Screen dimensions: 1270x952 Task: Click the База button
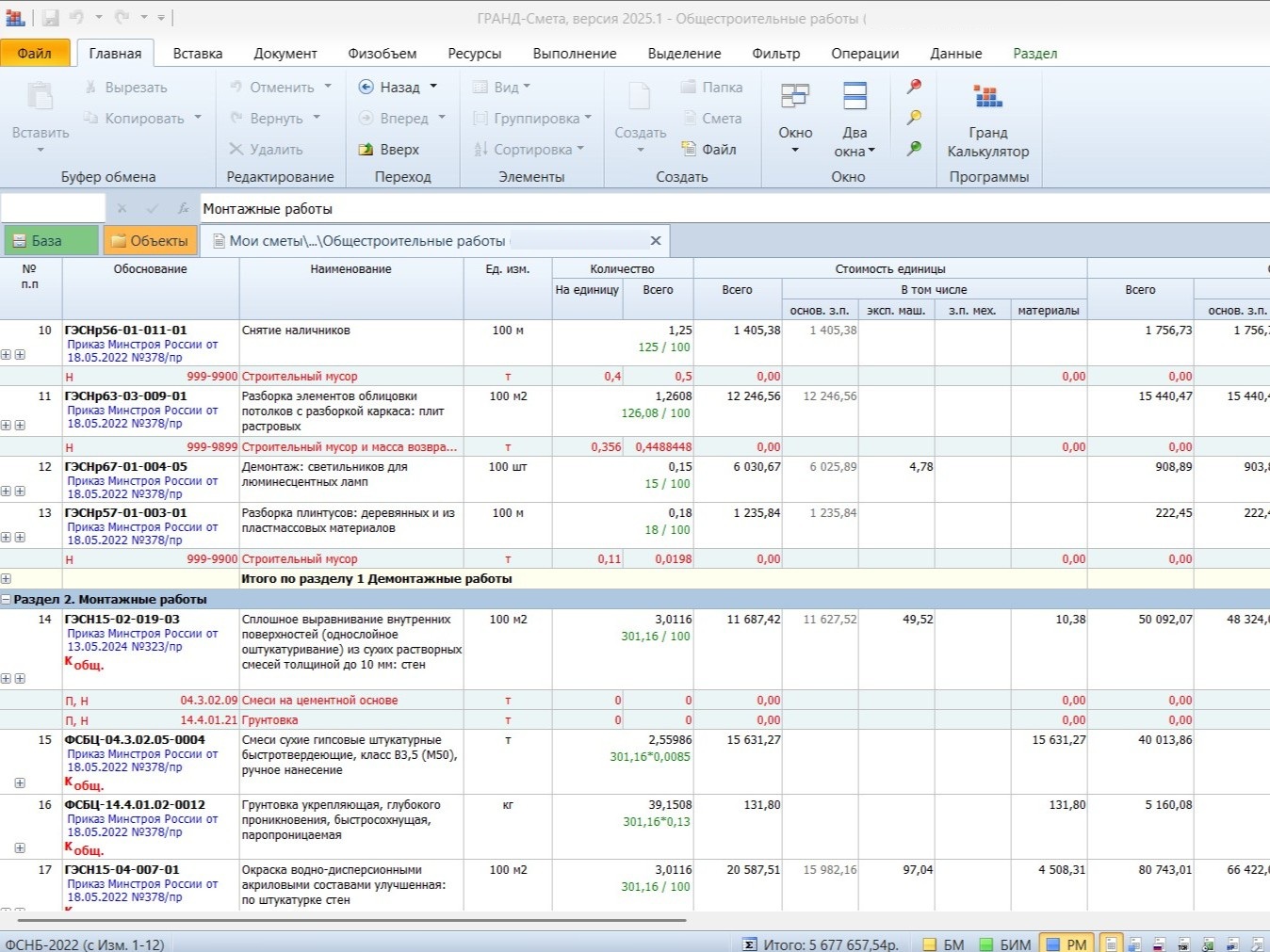tap(51, 241)
